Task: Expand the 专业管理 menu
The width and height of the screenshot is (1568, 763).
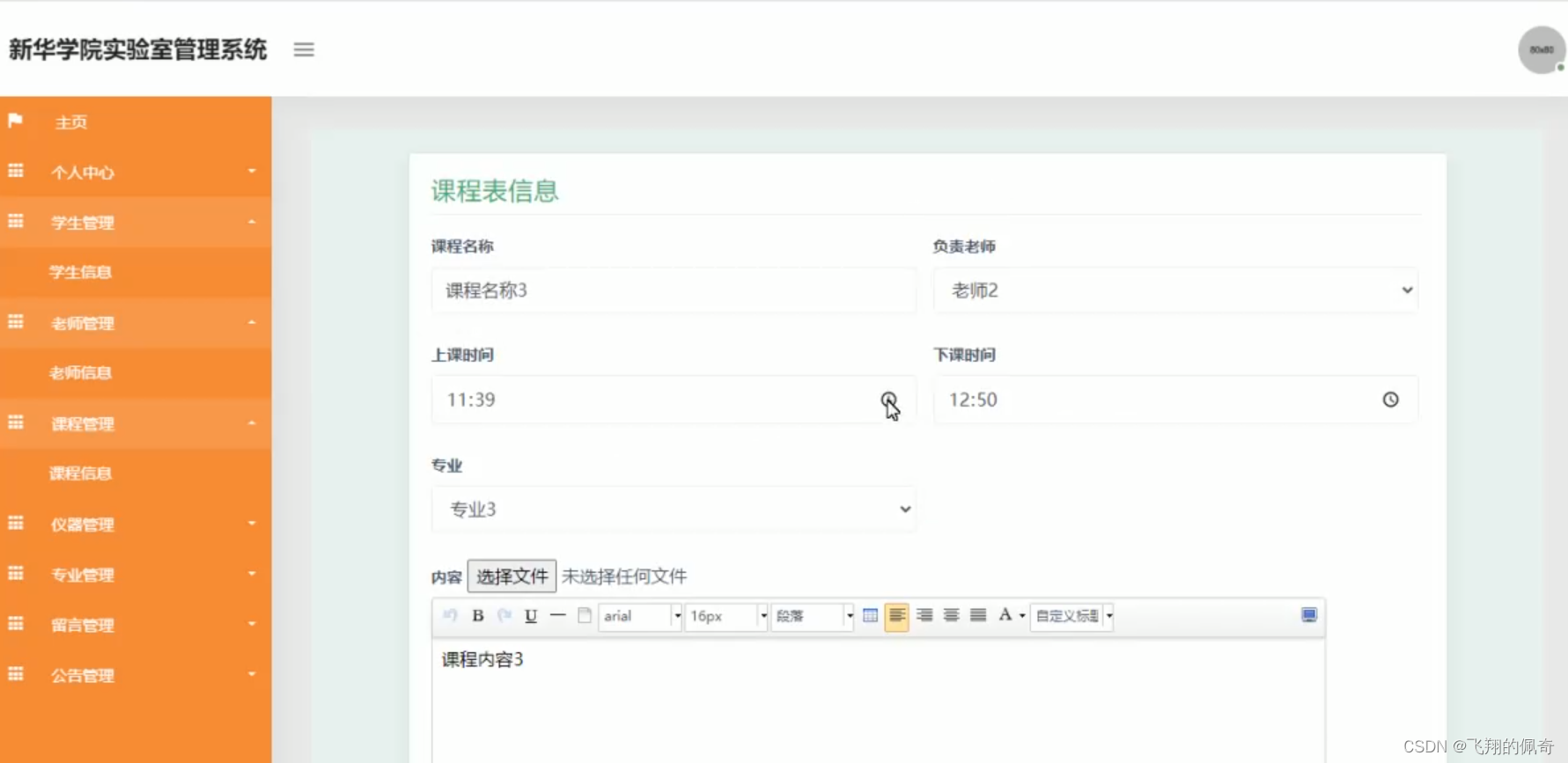Action: point(136,574)
